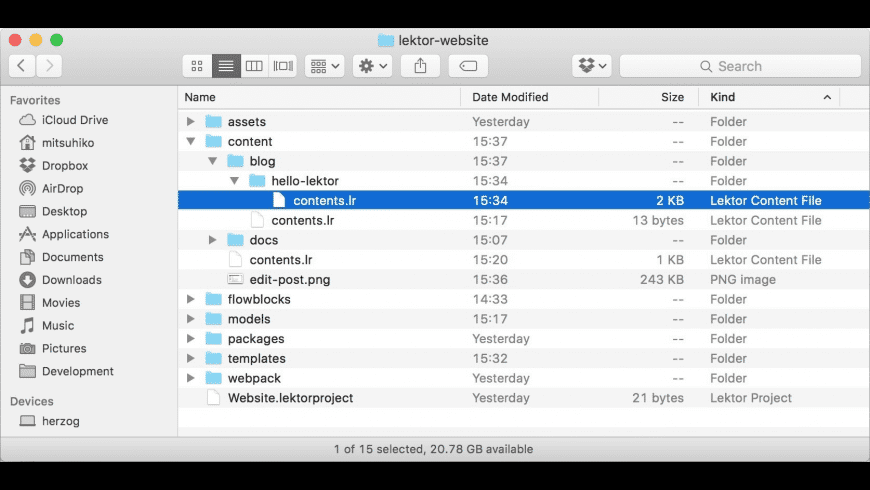Image resolution: width=870 pixels, height=490 pixels.
Task: Switch to column view
Action: [254, 66]
